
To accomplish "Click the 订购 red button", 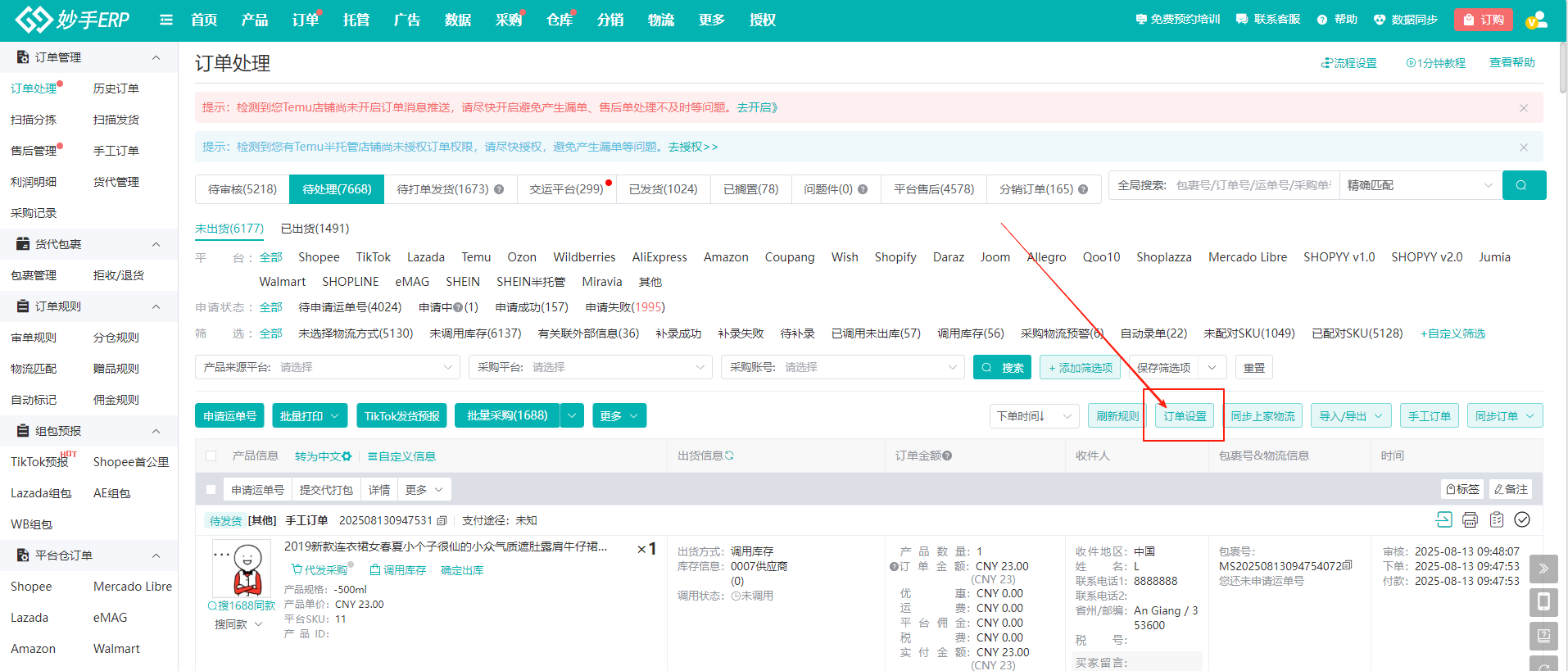I will (1484, 20).
